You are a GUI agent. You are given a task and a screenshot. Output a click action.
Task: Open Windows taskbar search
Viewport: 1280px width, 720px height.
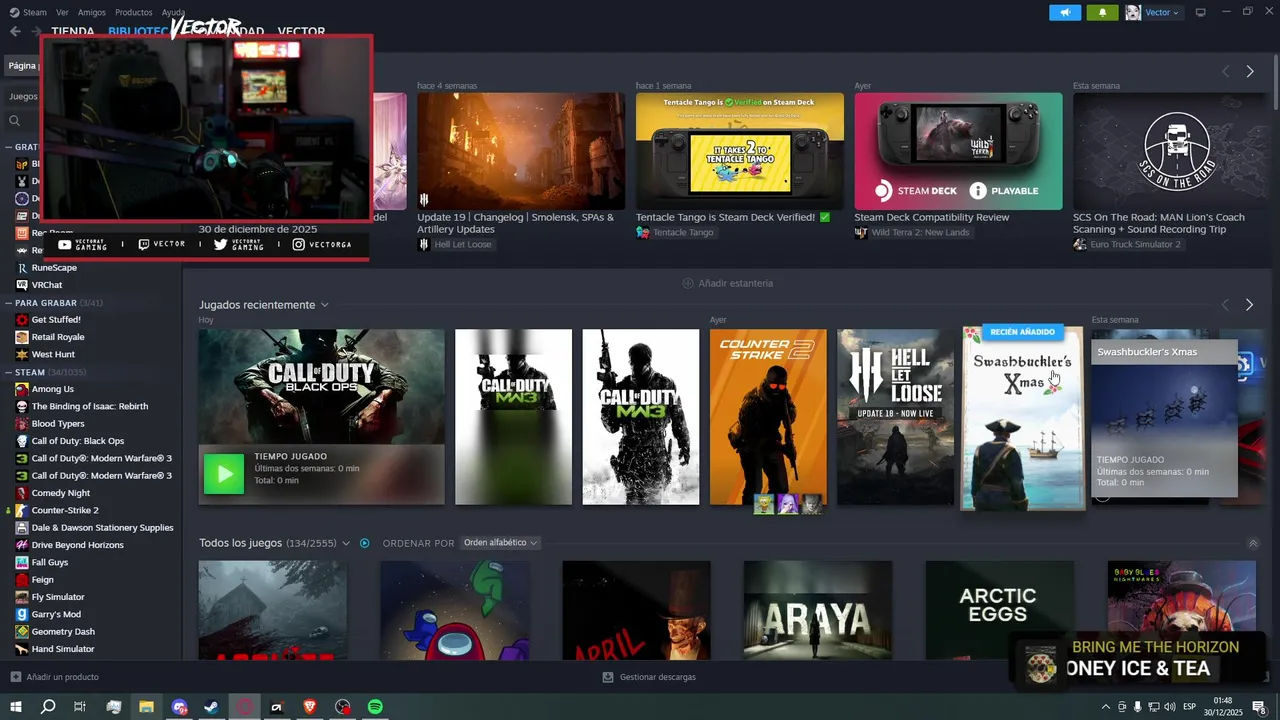pyautogui.click(x=48, y=707)
